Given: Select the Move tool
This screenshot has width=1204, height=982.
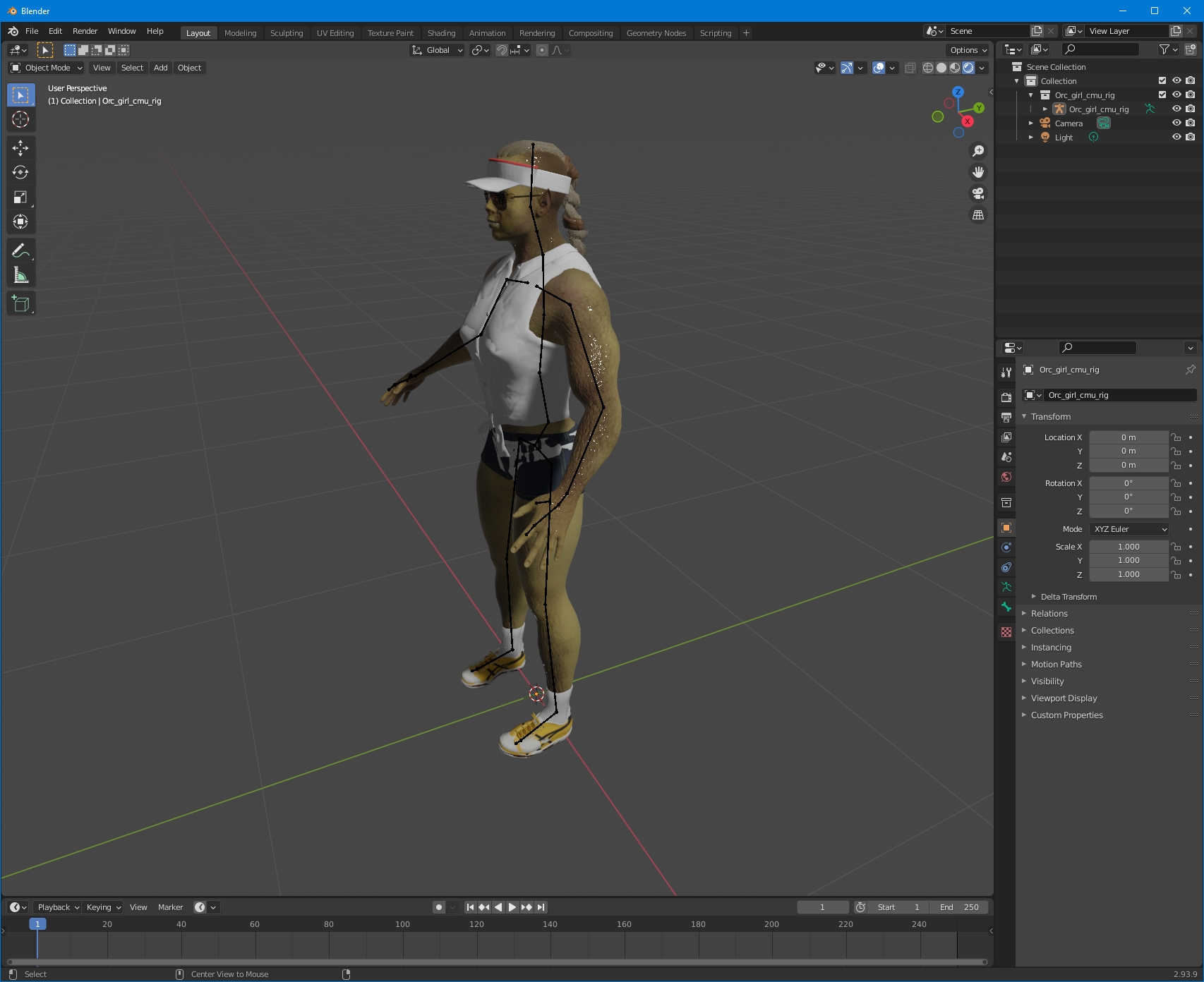Looking at the screenshot, I should click(20, 147).
